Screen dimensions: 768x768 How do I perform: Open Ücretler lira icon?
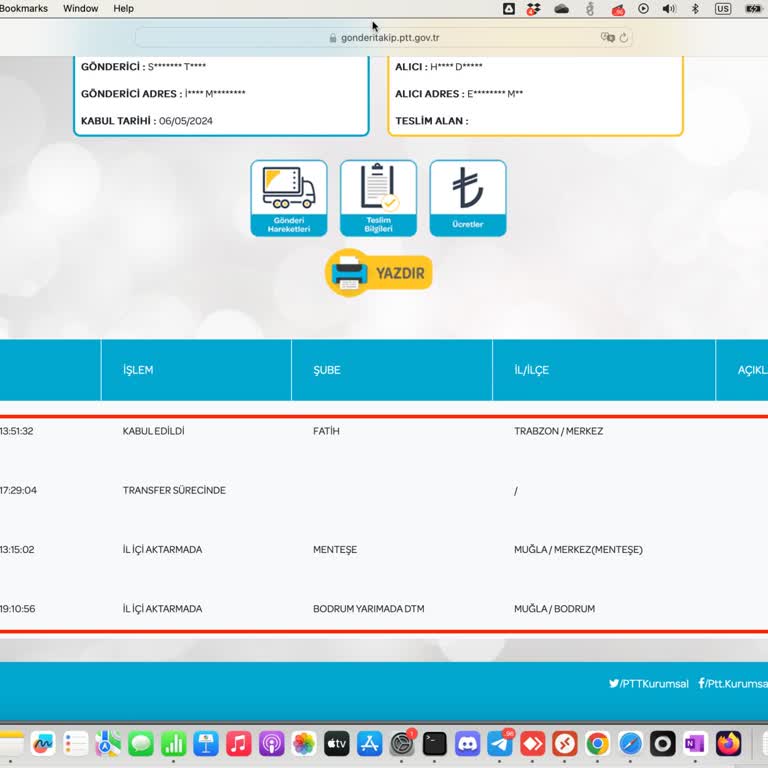pyautogui.click(x=468, y=198)
